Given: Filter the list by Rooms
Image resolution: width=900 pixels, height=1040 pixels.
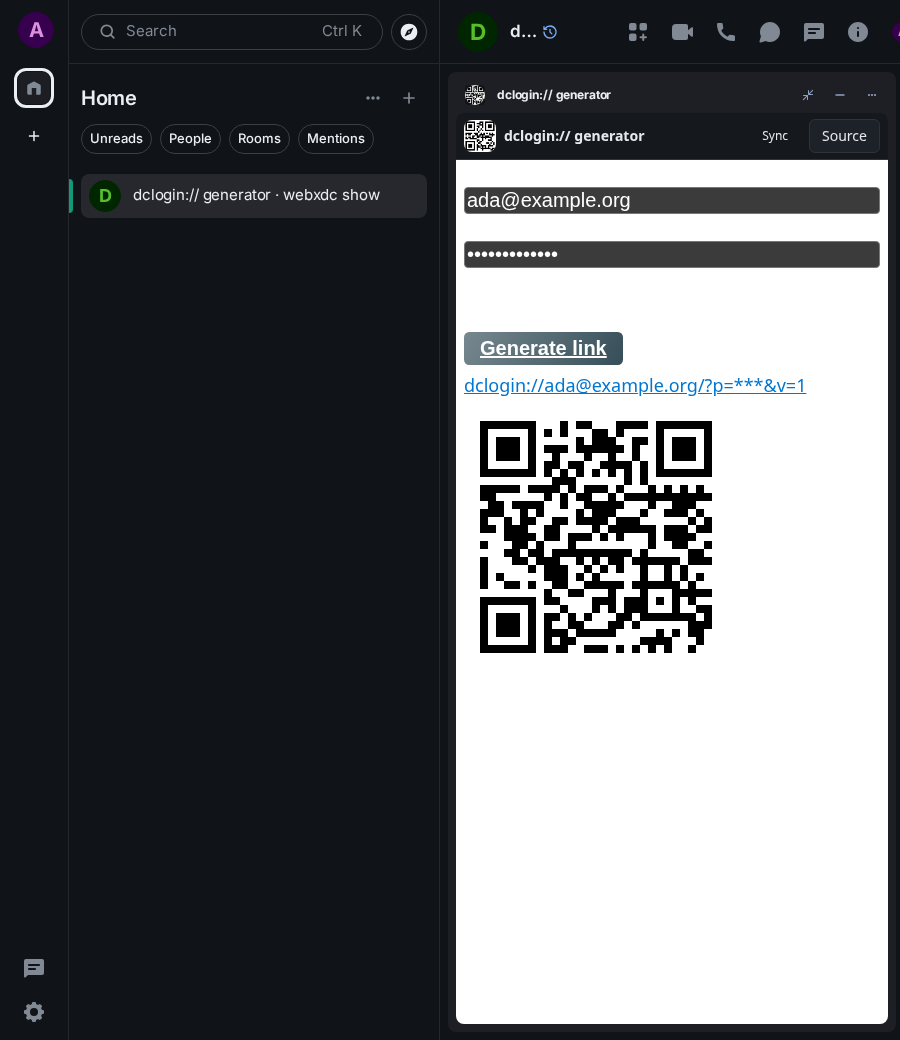Looking at the screenshot, I should click(x=259, y=139).
